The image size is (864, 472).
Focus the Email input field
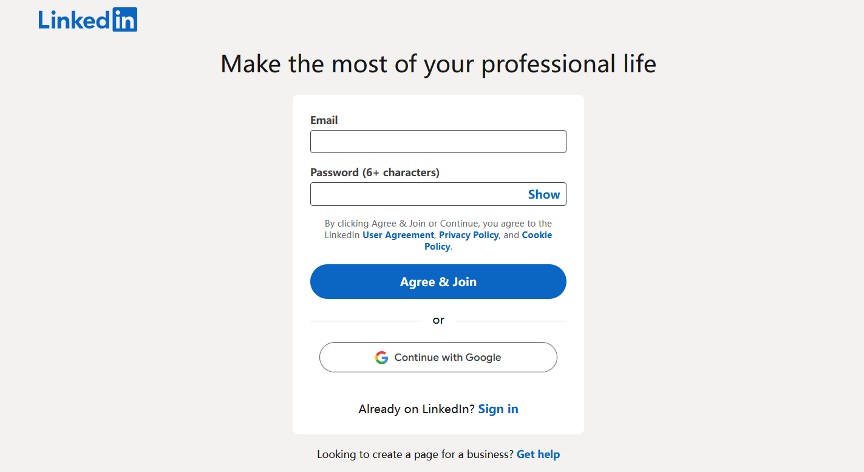[438, 142]
